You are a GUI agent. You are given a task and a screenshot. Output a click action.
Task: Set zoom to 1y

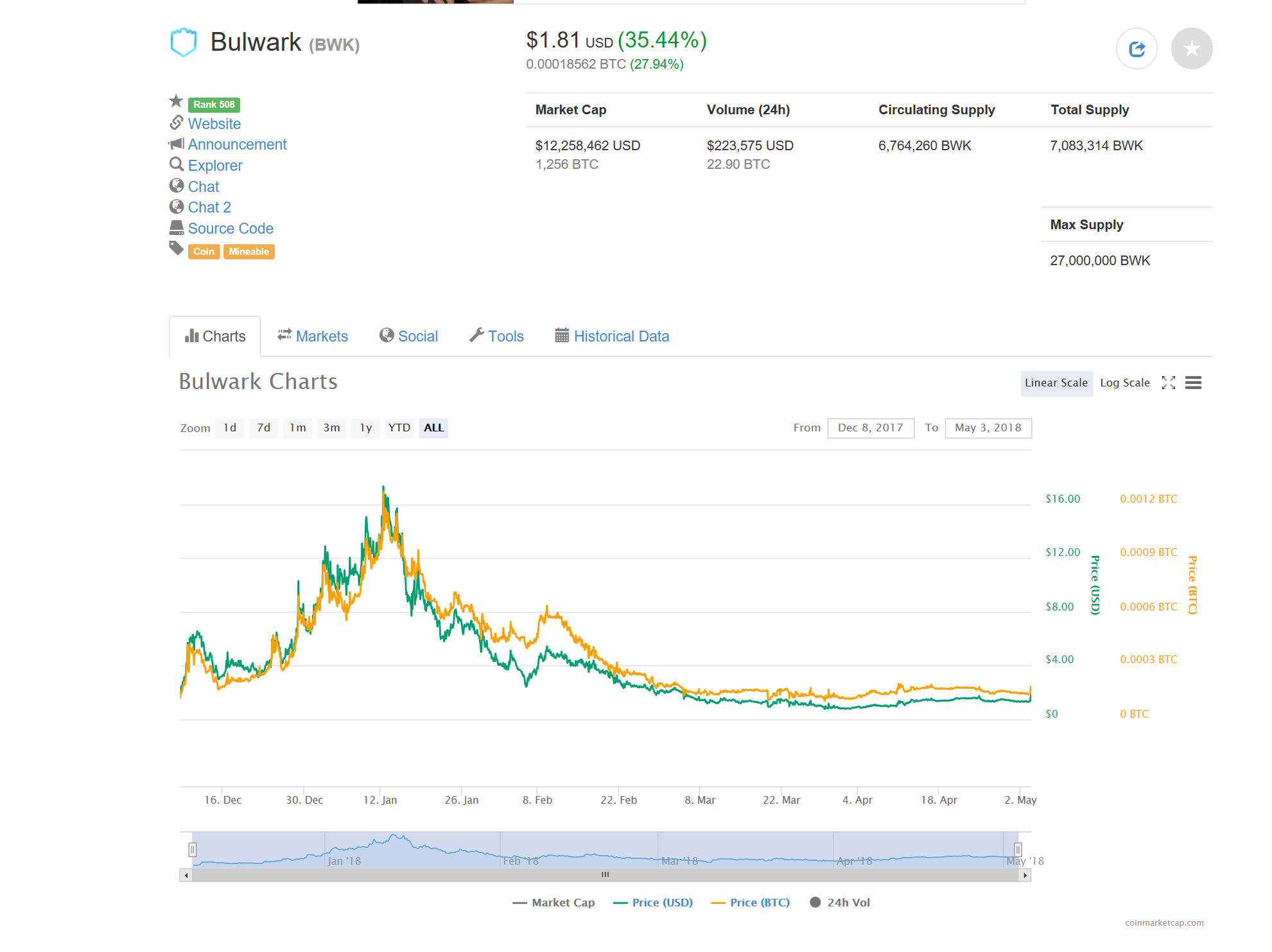(x=366, y=428)
